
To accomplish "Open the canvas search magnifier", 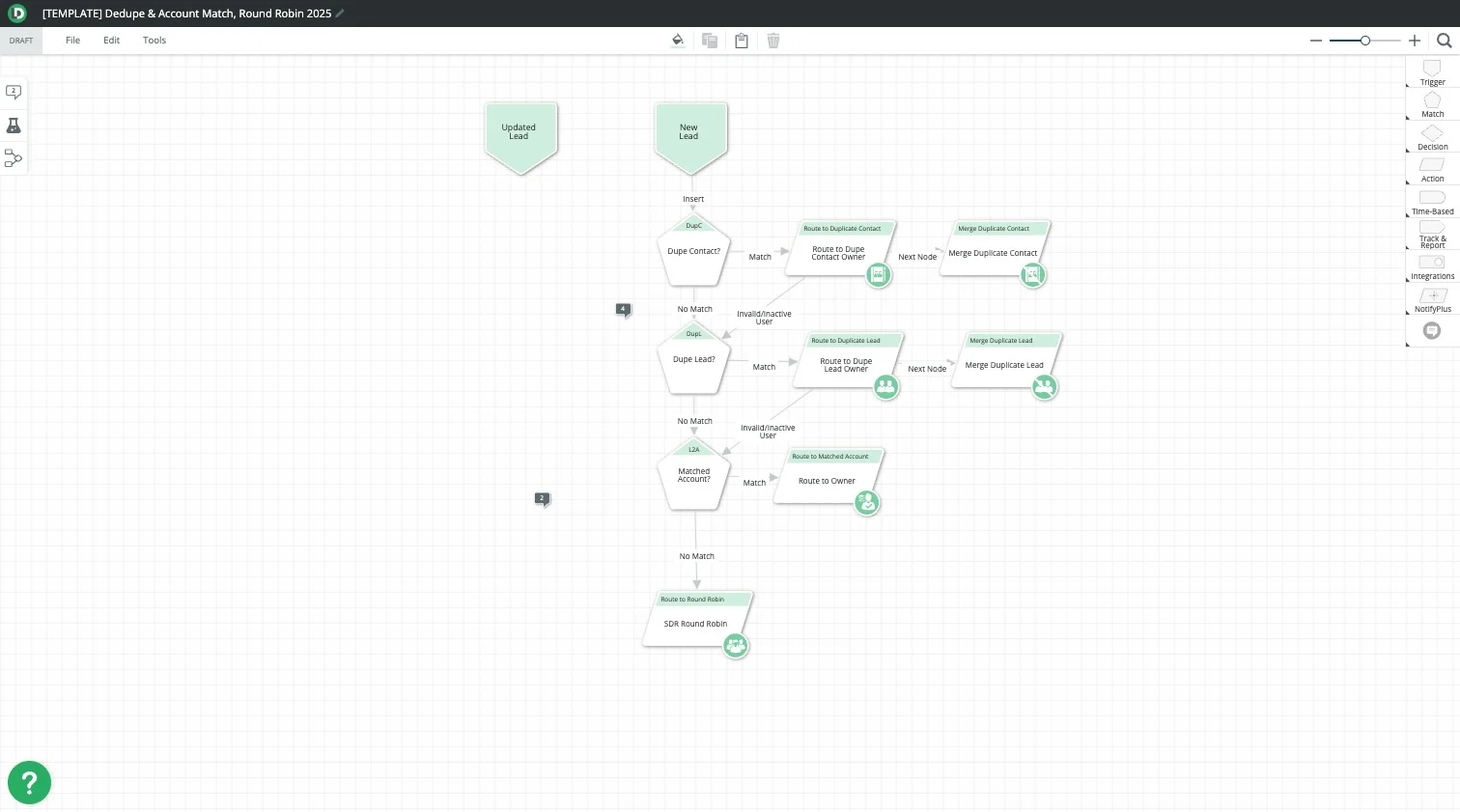I will coord(1444,41).
